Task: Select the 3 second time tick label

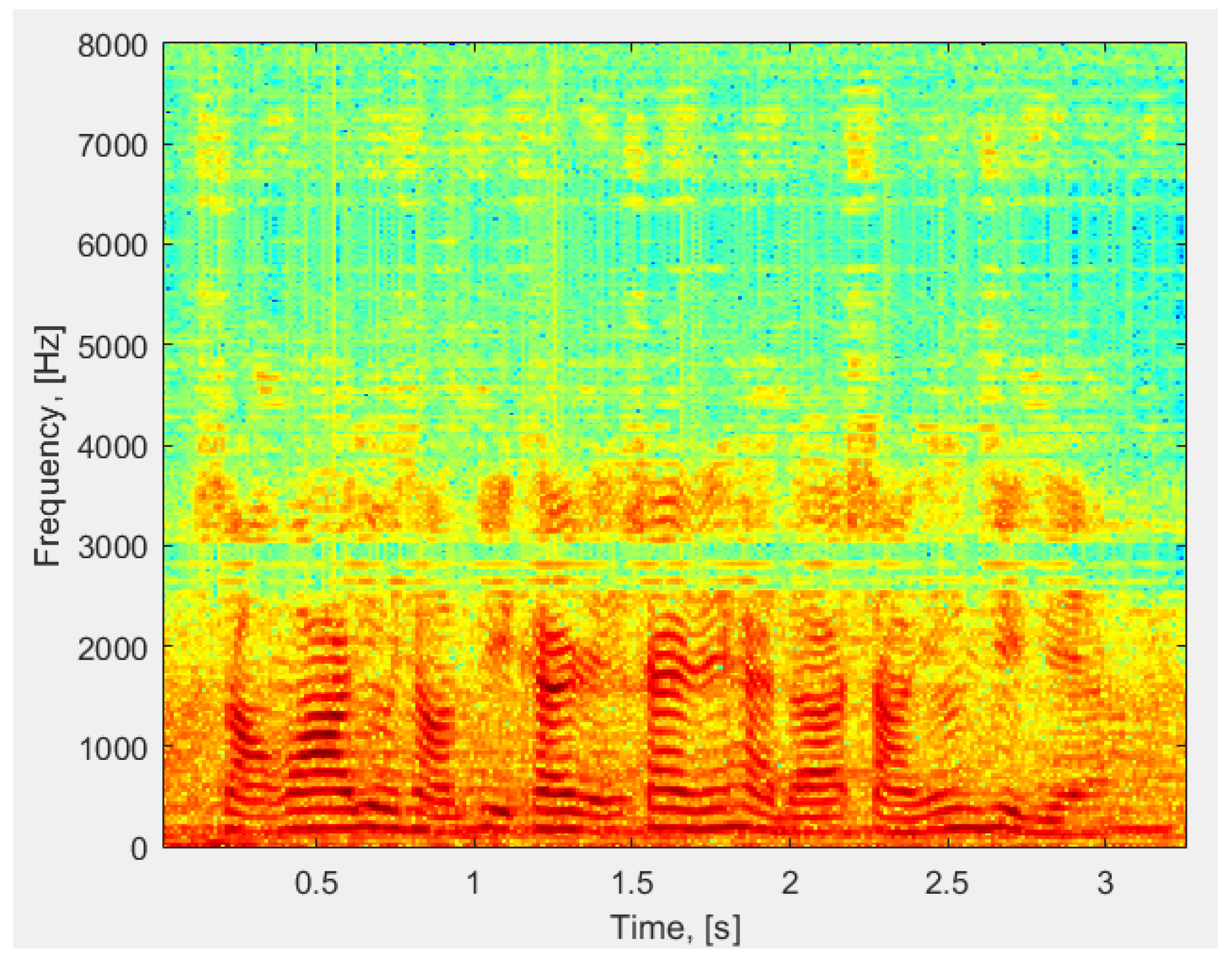Action: coord(1105,882)
